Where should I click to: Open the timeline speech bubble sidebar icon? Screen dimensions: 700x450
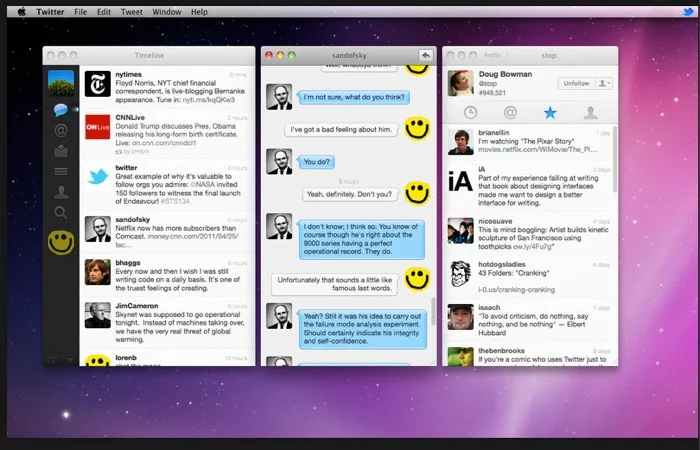(x=60, y=110)
